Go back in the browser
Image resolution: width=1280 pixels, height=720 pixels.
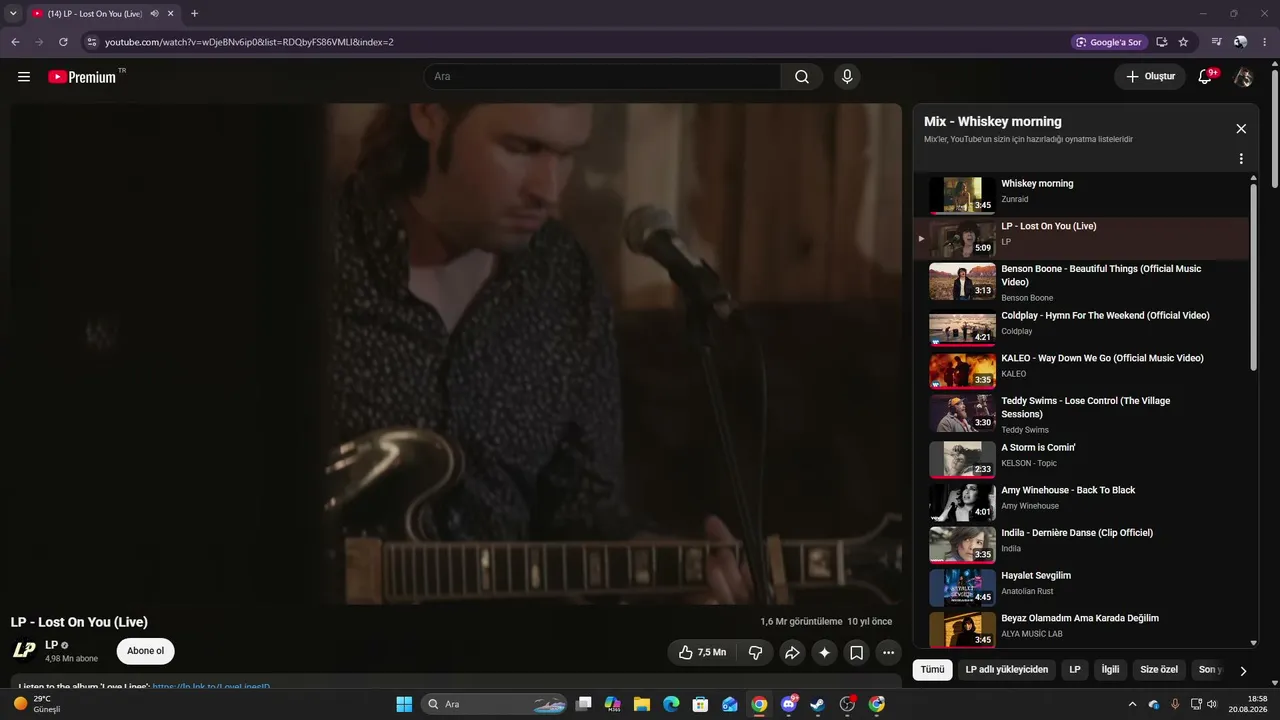coord(15,42)
